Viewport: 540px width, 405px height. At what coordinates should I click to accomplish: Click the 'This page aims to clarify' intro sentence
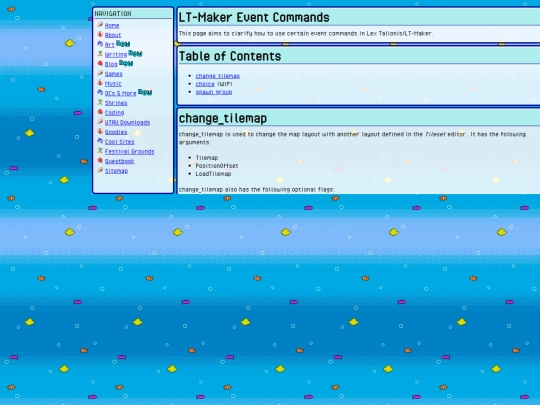coord(306,34)
